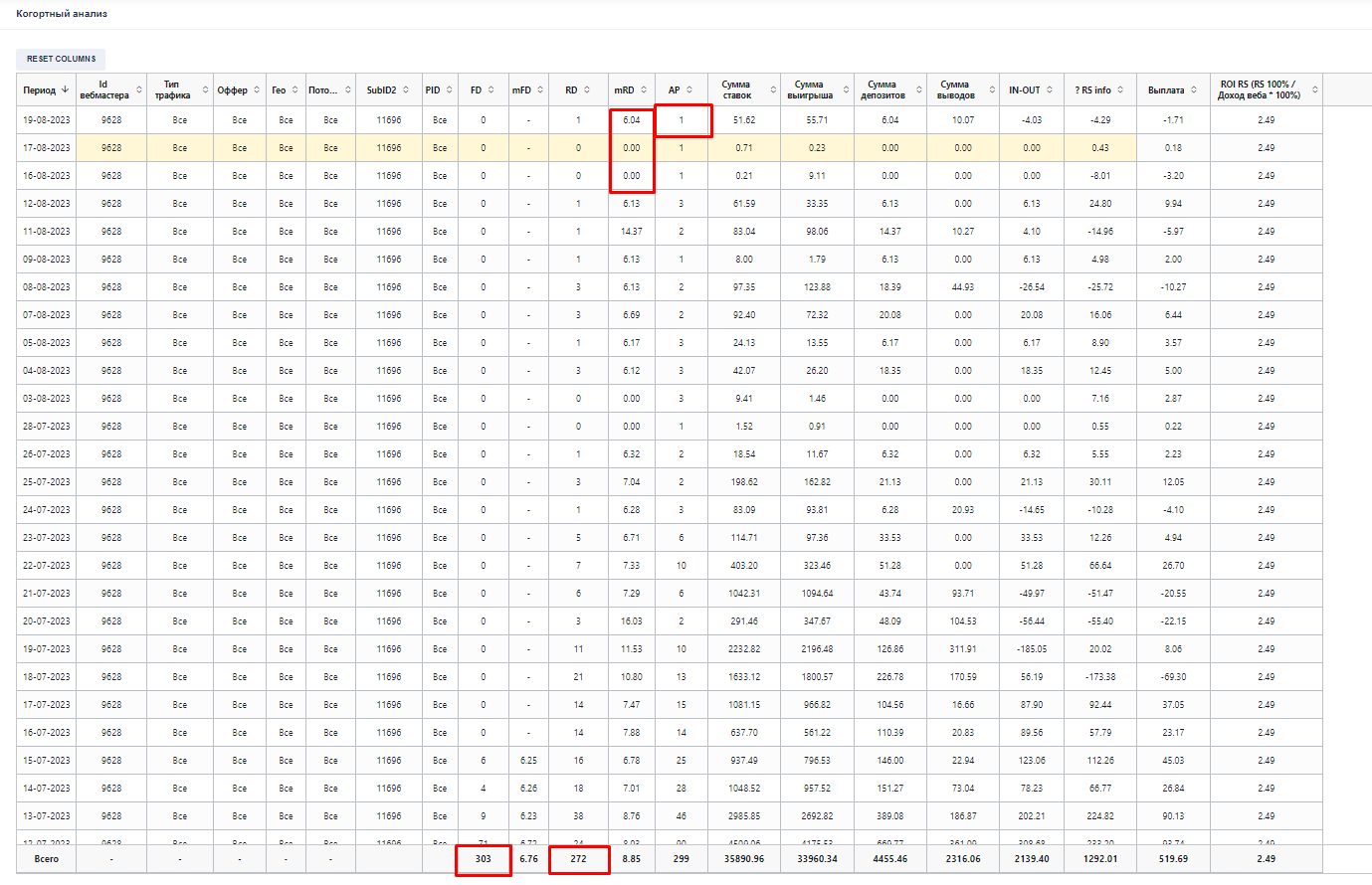Select the 03-08-2023 period cell
Image resolution: width=1372 pixels, height=885 pixels.
pyautogui.click(x=47, y=399)
